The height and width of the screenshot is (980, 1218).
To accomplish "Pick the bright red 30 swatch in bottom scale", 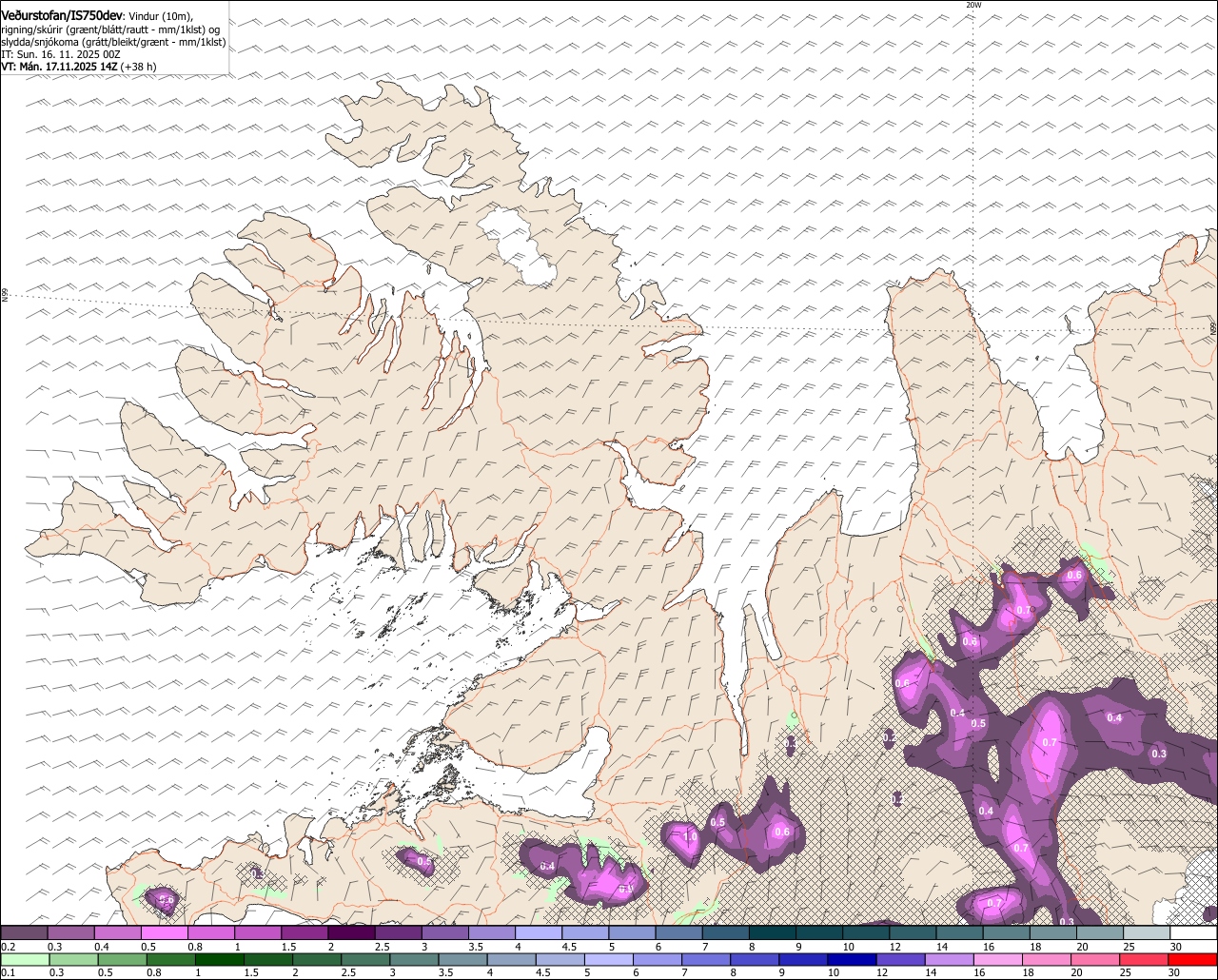I will pos(1193,959).
